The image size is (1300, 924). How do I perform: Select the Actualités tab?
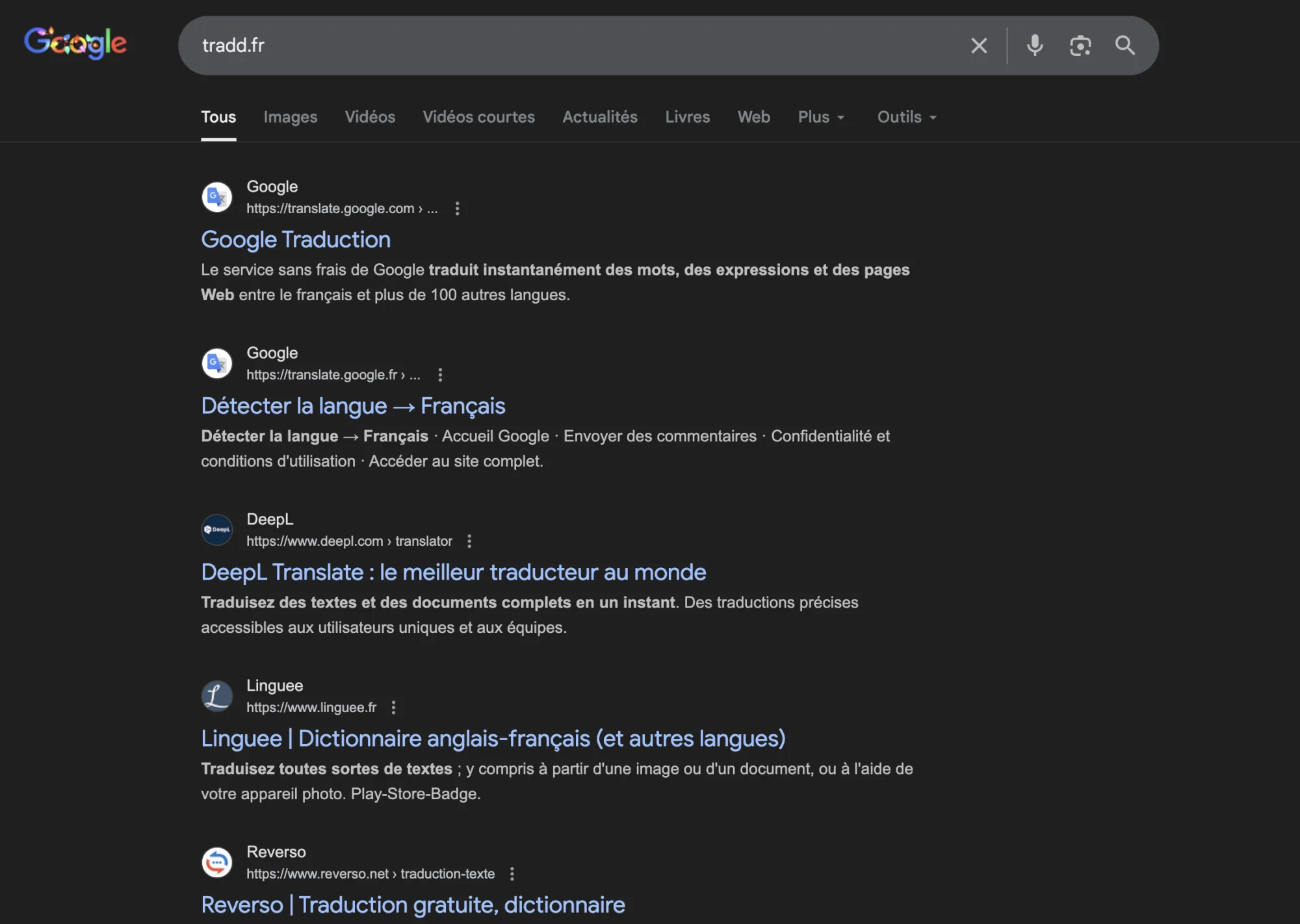tap(599, 117)
